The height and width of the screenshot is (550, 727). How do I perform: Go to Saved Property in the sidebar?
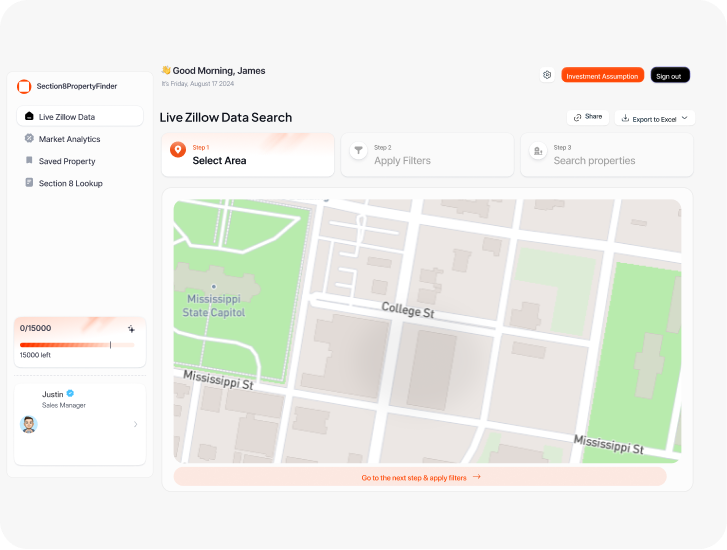pyautogui.click(x=67, y=161)
